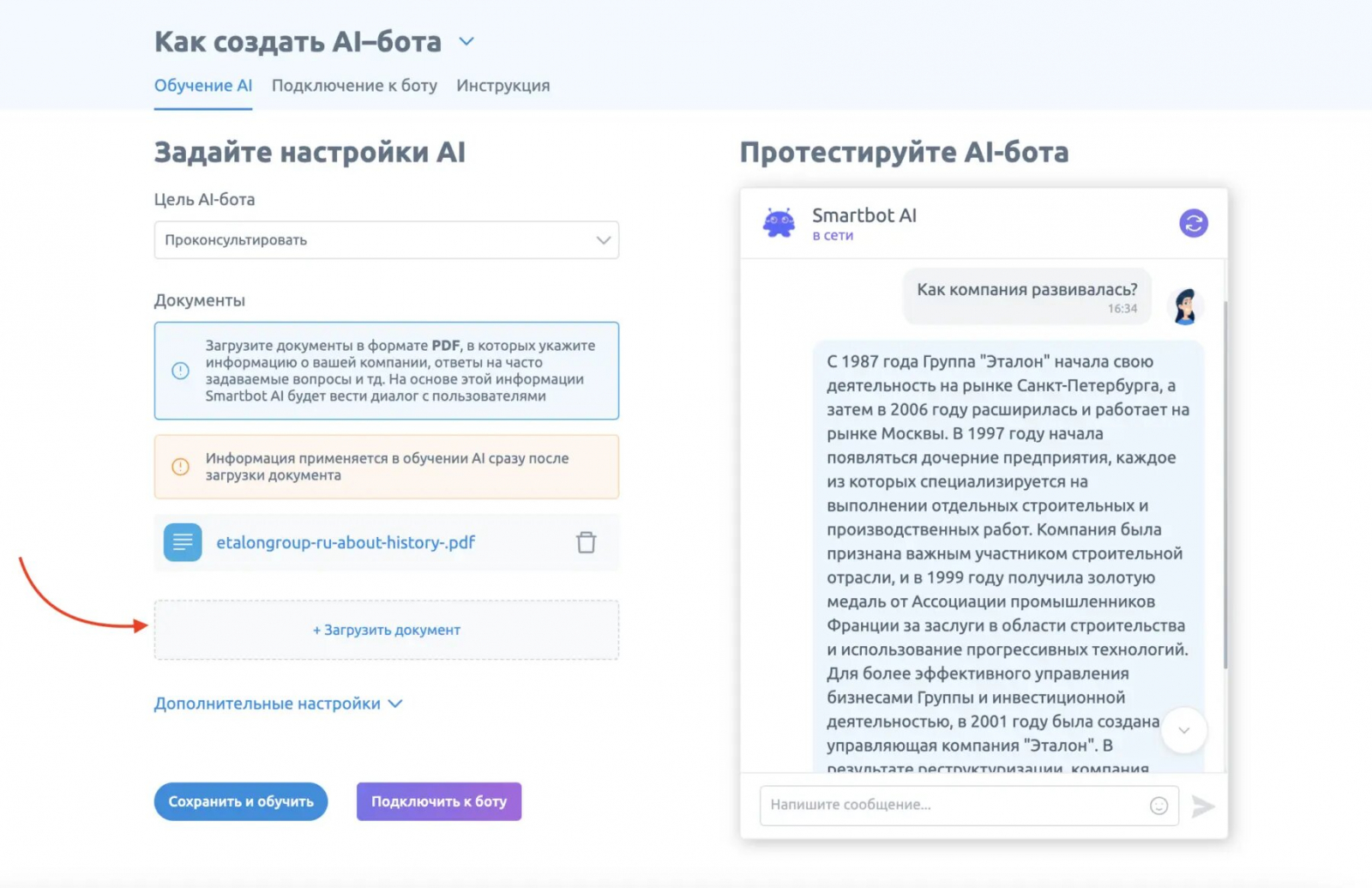
Task: Open the emoji picker in message field
Action: [1158, 806]
